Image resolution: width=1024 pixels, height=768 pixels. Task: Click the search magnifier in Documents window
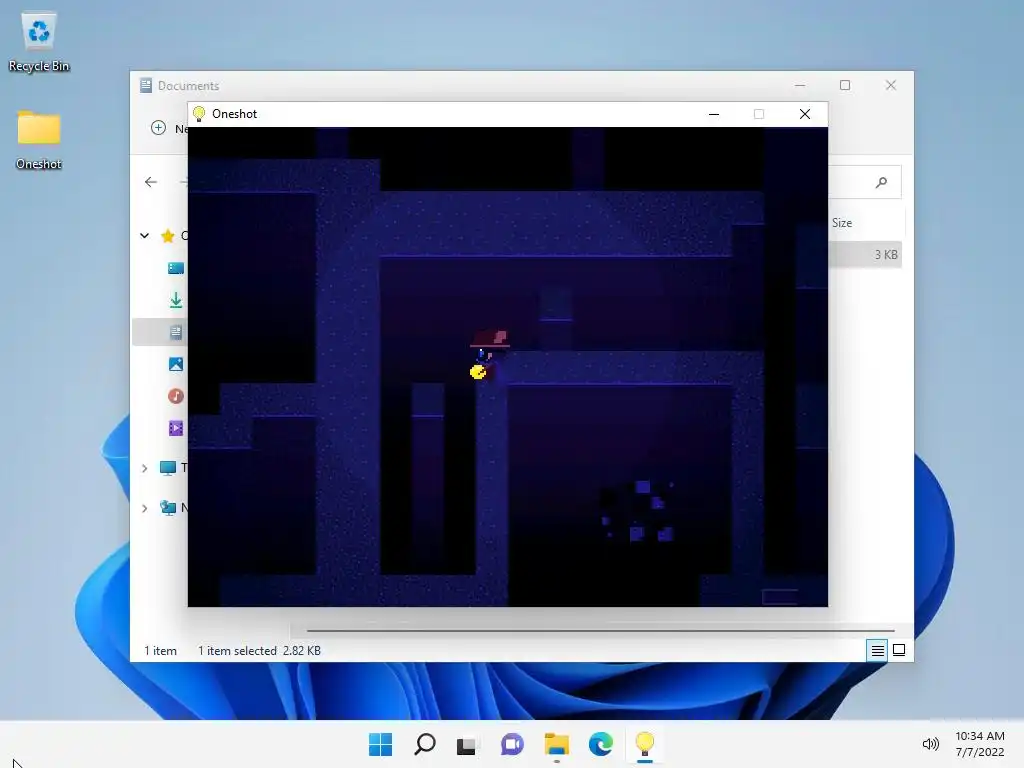(x=881, y=182)
